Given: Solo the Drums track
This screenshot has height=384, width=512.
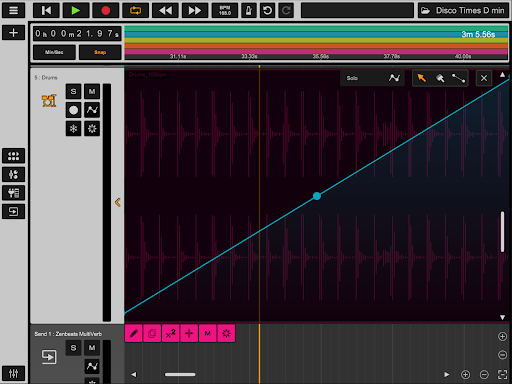Looking at the screenshot, I should coord(73,91).
